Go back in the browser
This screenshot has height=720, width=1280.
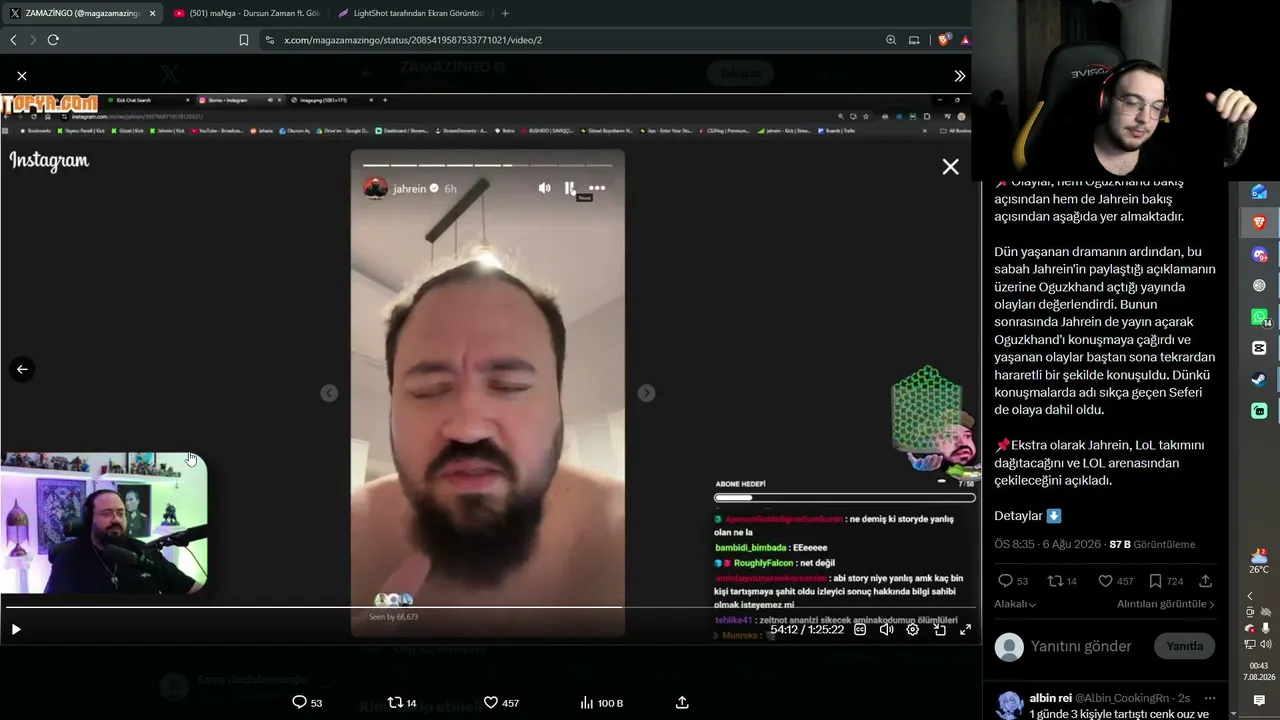pyautogui.click(x=13, y=40)
